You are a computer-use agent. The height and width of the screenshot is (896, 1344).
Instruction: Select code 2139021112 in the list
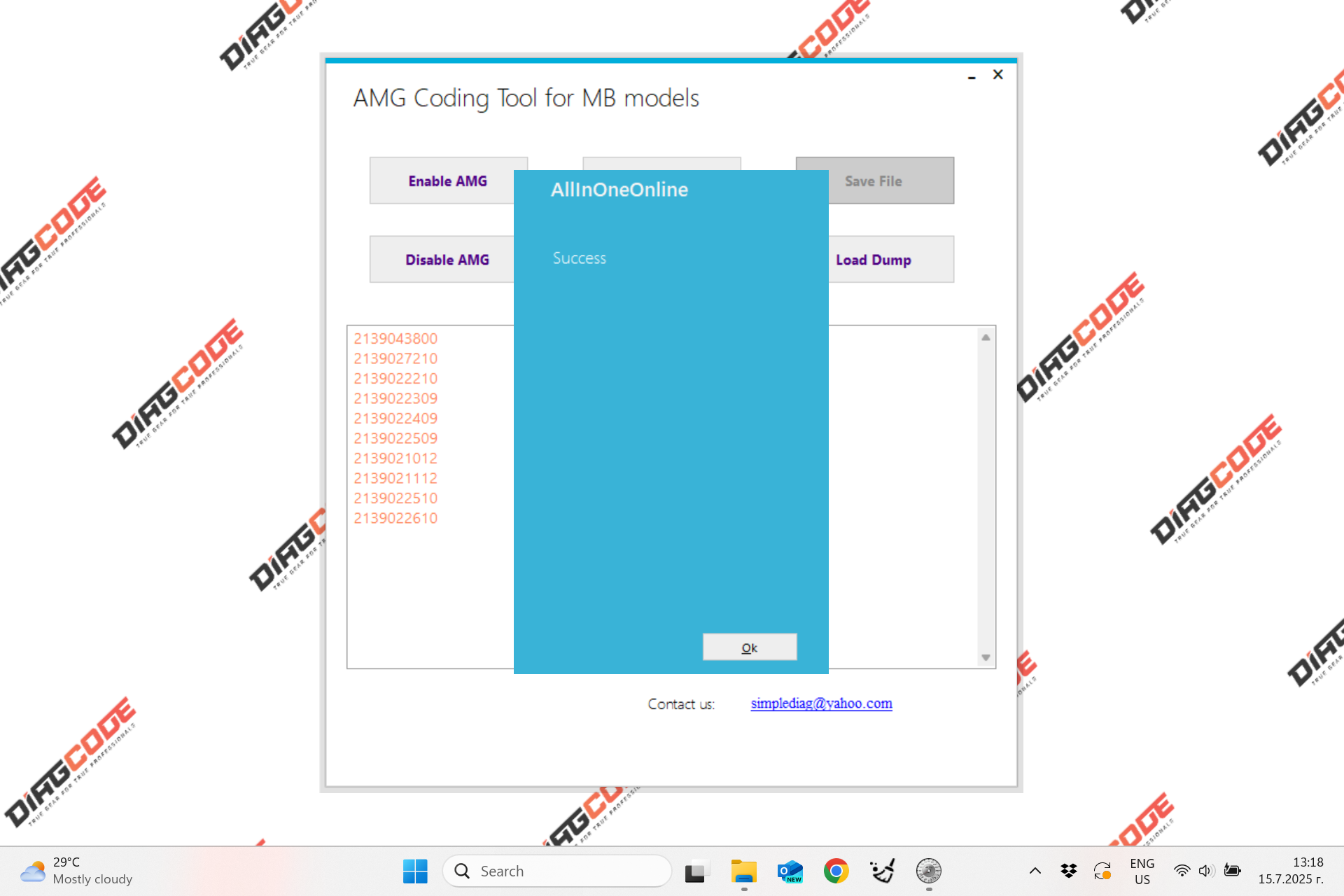pyautogui.click(x=395, y=478)
